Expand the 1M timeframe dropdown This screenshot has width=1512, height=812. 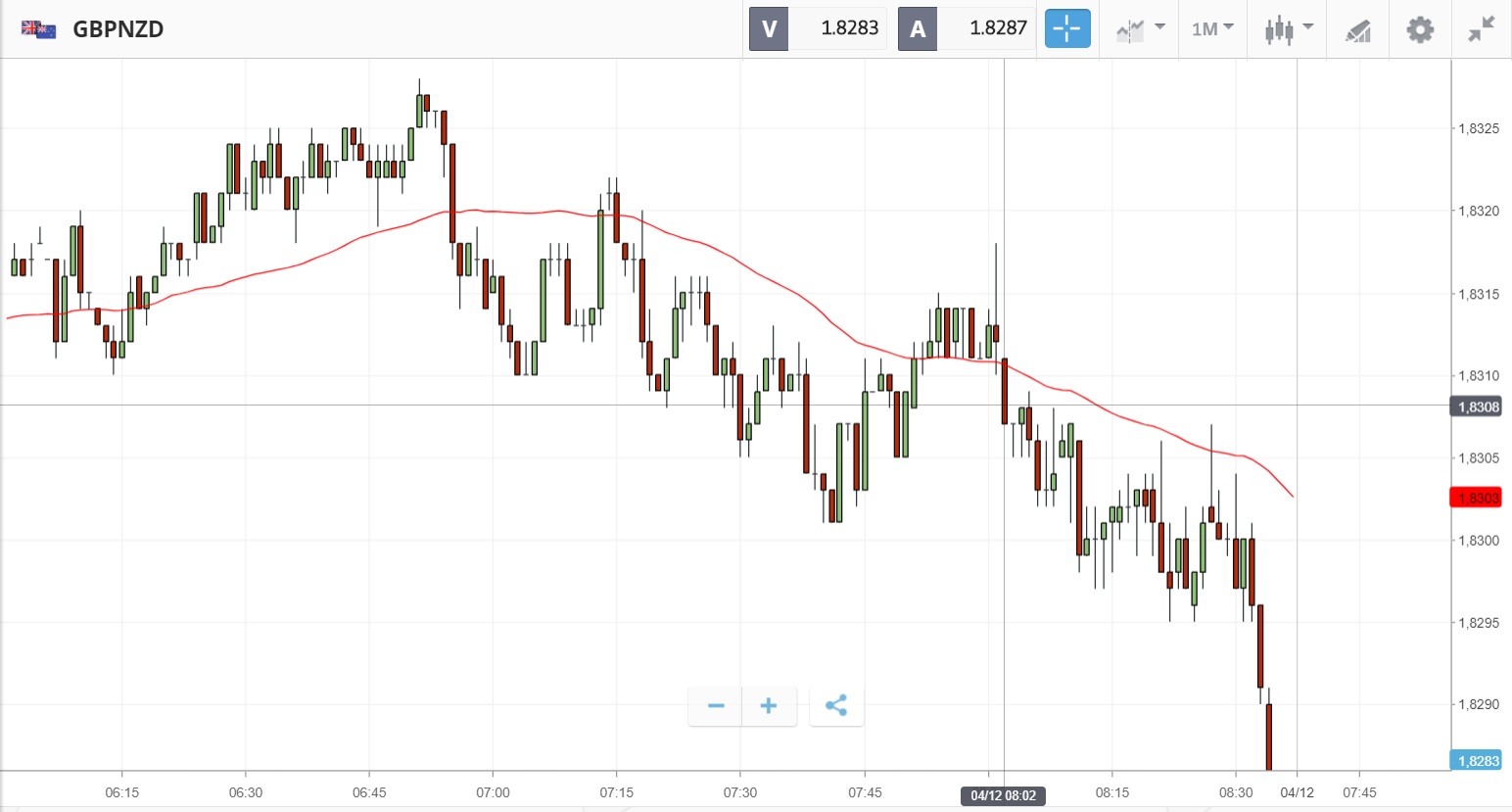point(1212,28)
